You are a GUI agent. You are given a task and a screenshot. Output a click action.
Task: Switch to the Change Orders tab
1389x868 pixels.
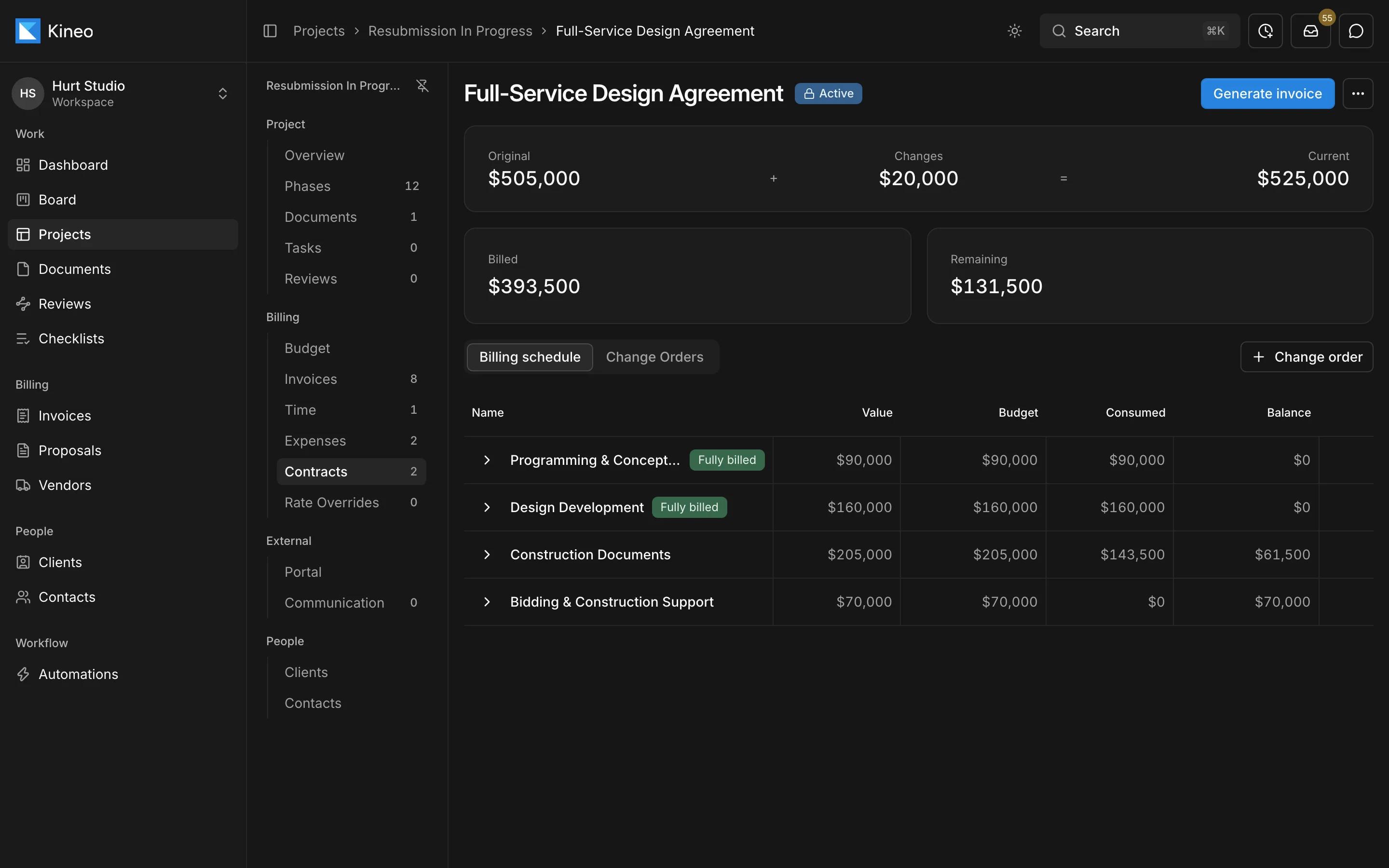pyautogui.click(x=654, y=357)
